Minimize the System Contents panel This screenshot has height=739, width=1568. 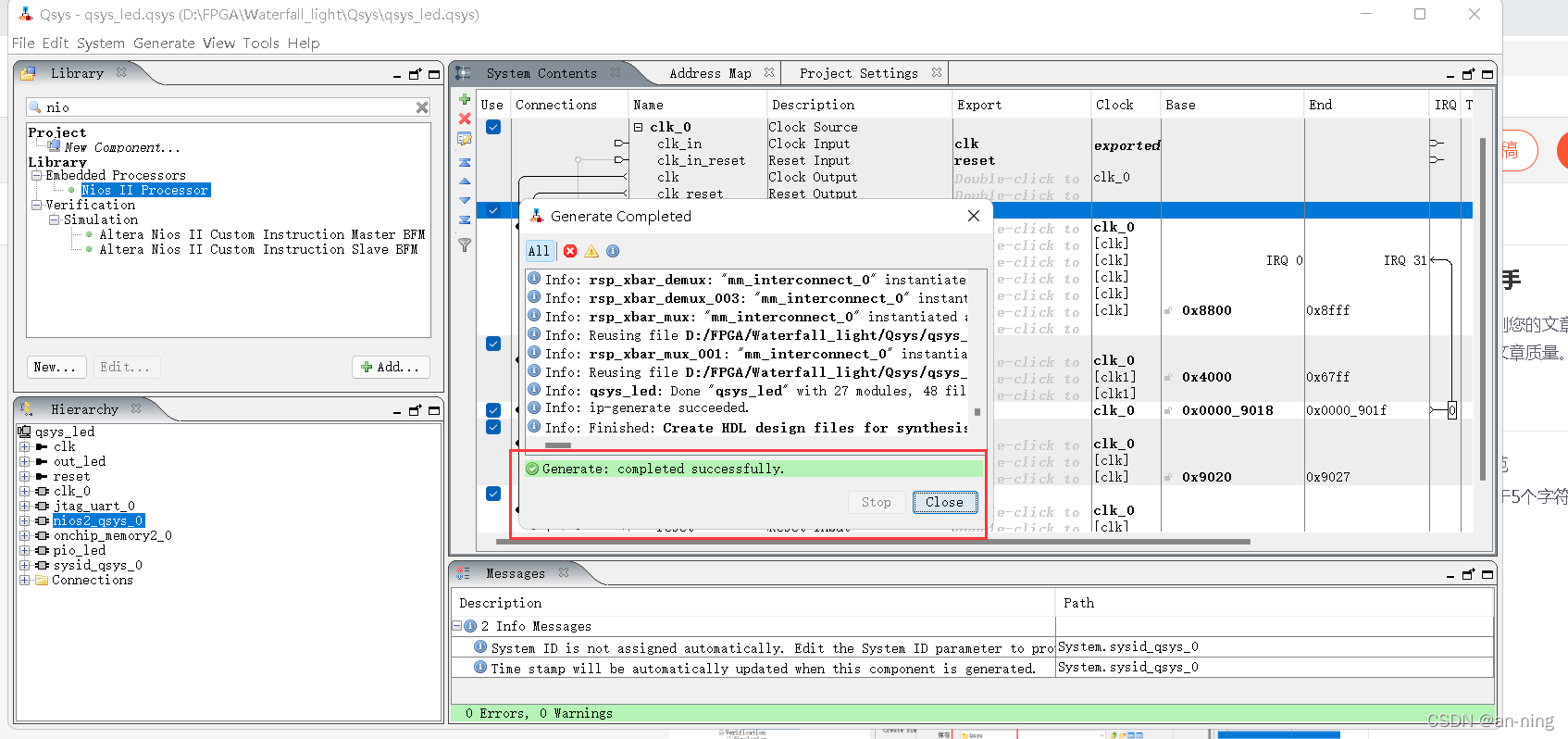[x=1450, y=75]
